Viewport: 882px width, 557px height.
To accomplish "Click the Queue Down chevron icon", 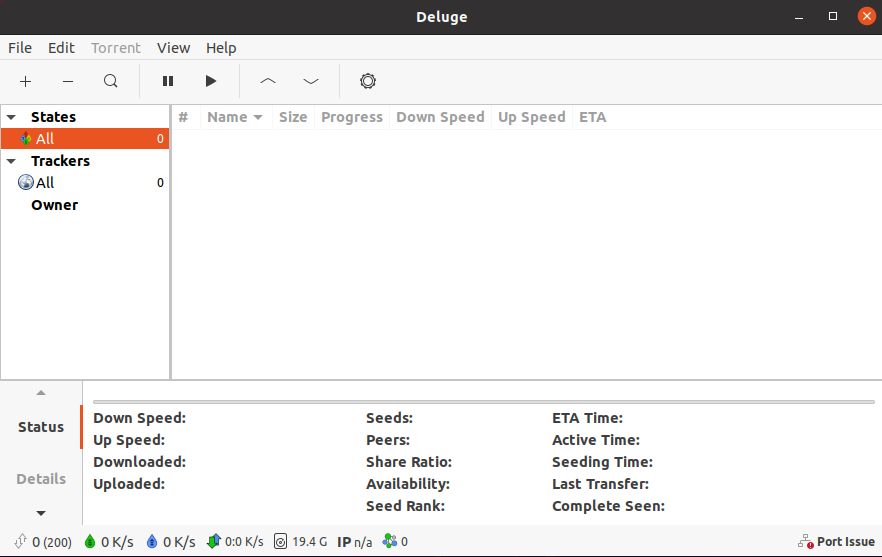I will coord(311,82).
